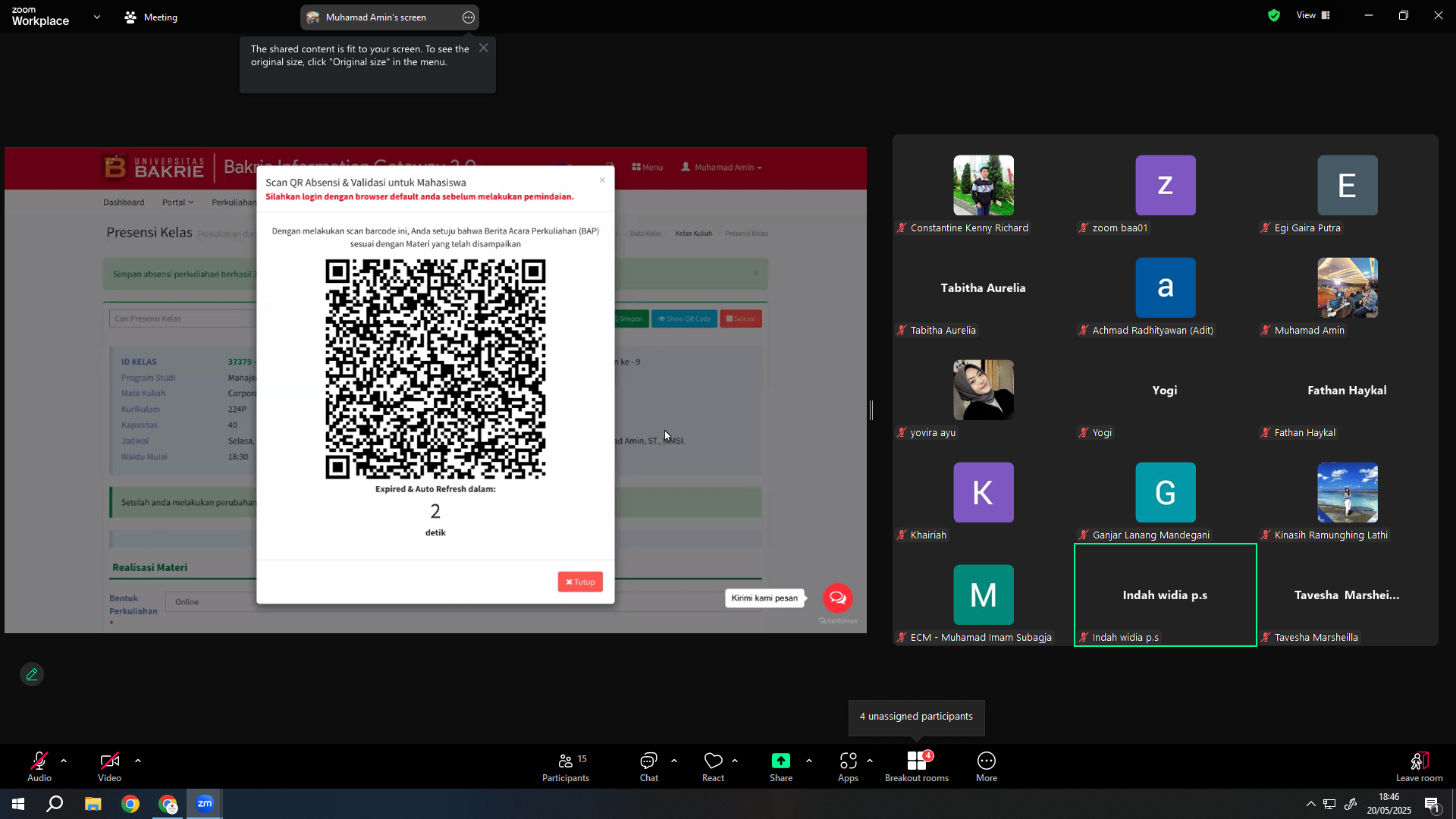Close QR dialog using the top X
Screen dimensions: 1456x819
pyautogui.click(x=602, y=180)
